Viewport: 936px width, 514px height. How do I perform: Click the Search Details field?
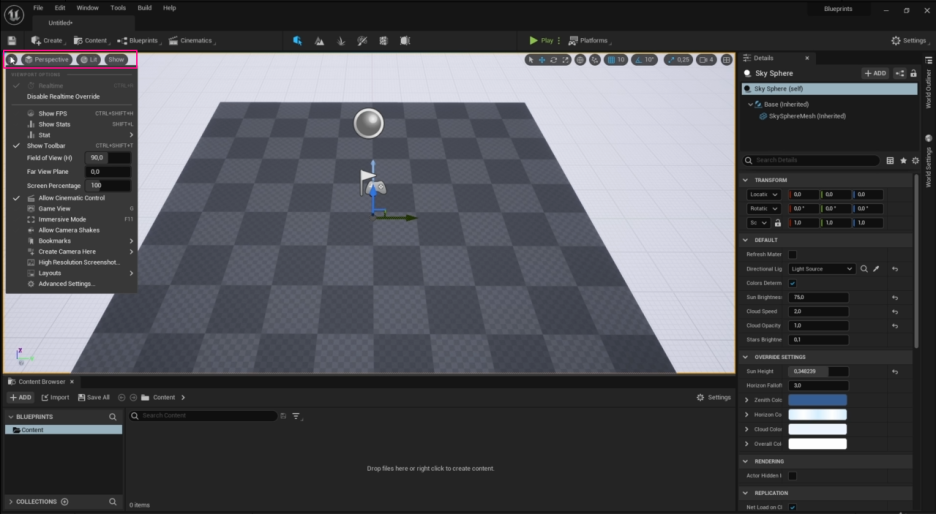click(811, 160)
